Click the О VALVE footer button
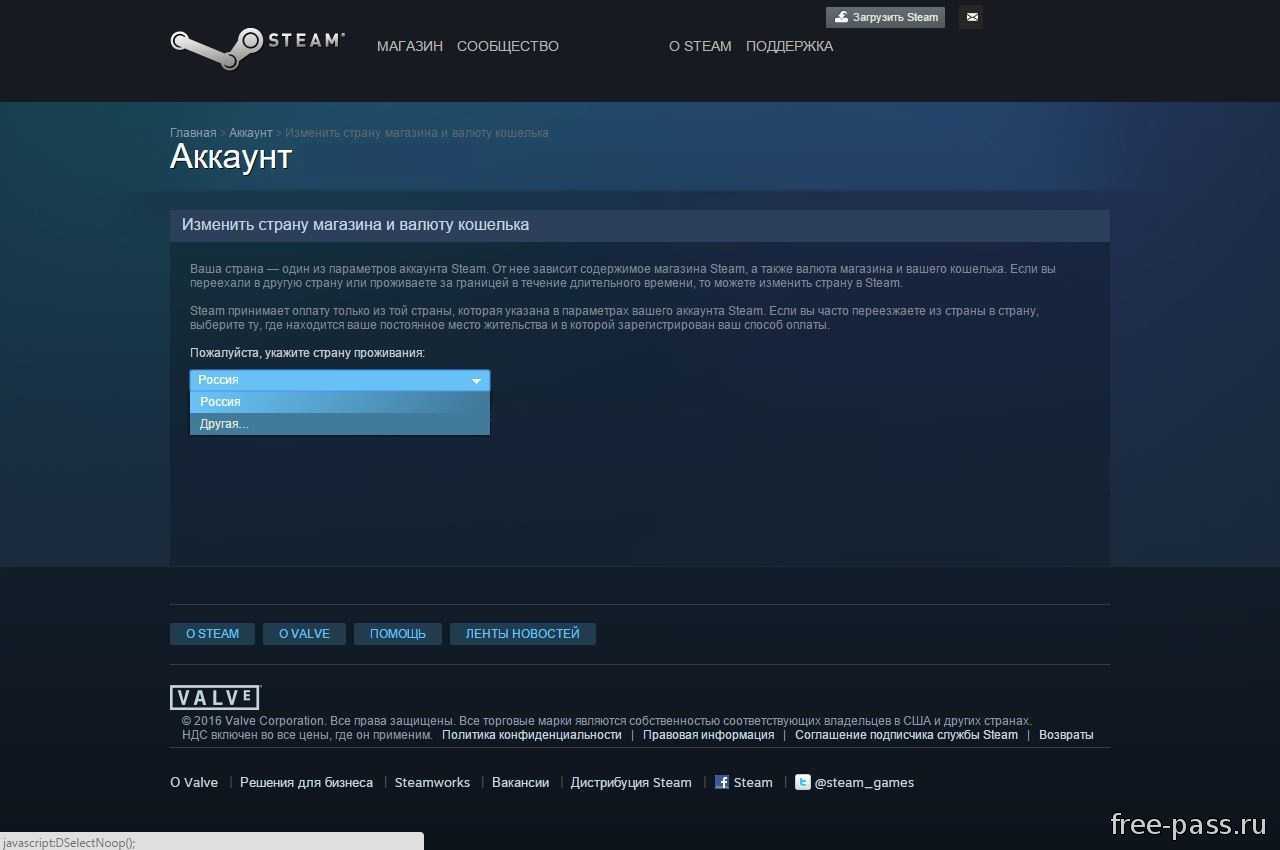 [x=304, y=634]
